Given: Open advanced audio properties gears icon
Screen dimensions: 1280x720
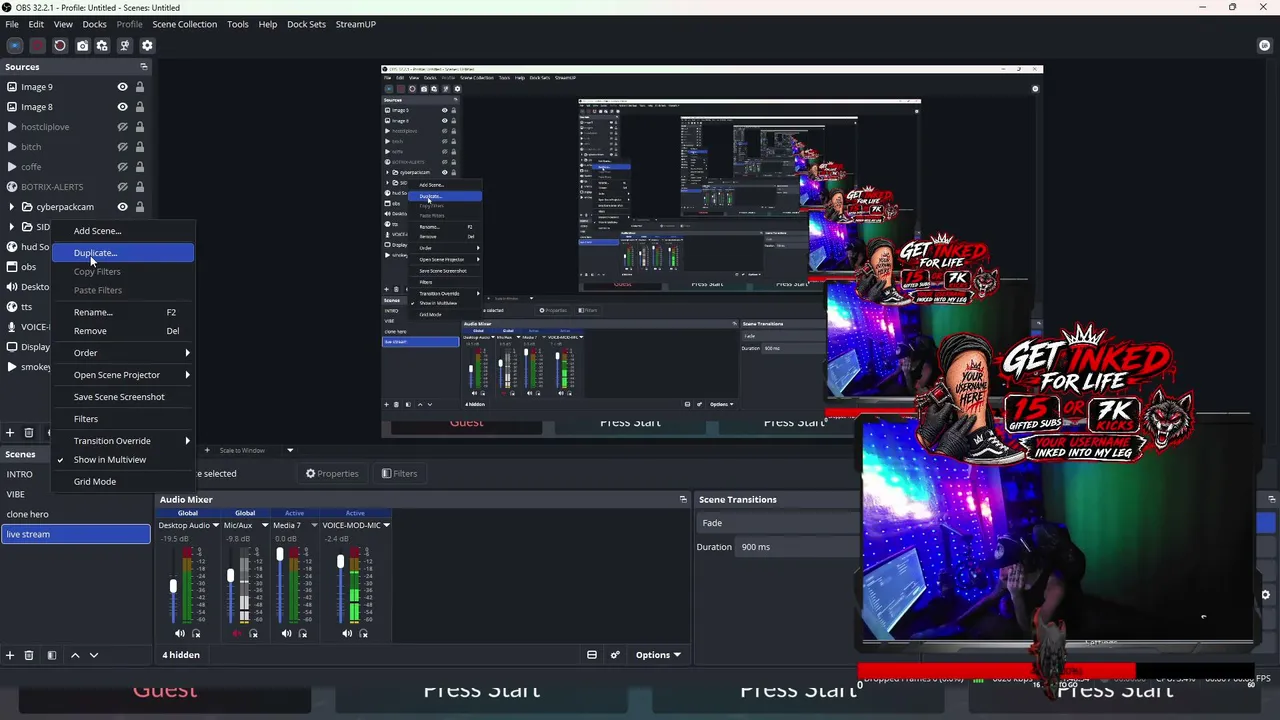Looking at the screenshot, I should 615,655.
